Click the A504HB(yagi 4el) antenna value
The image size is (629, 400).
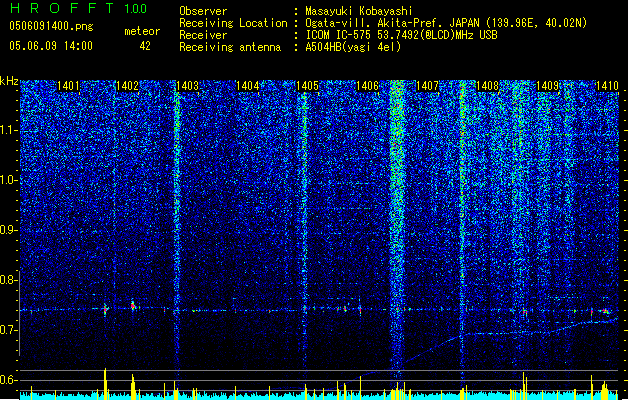[353, 47]
